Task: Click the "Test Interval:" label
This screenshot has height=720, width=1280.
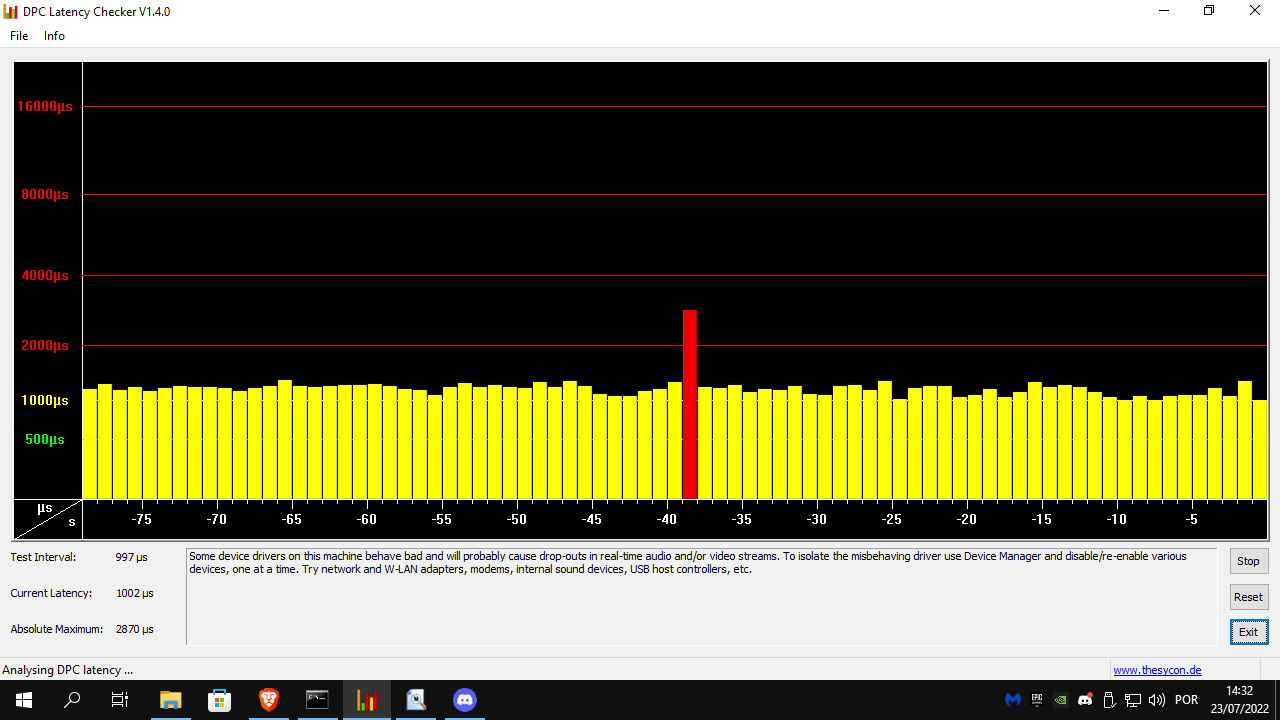Action: [43, 557]
